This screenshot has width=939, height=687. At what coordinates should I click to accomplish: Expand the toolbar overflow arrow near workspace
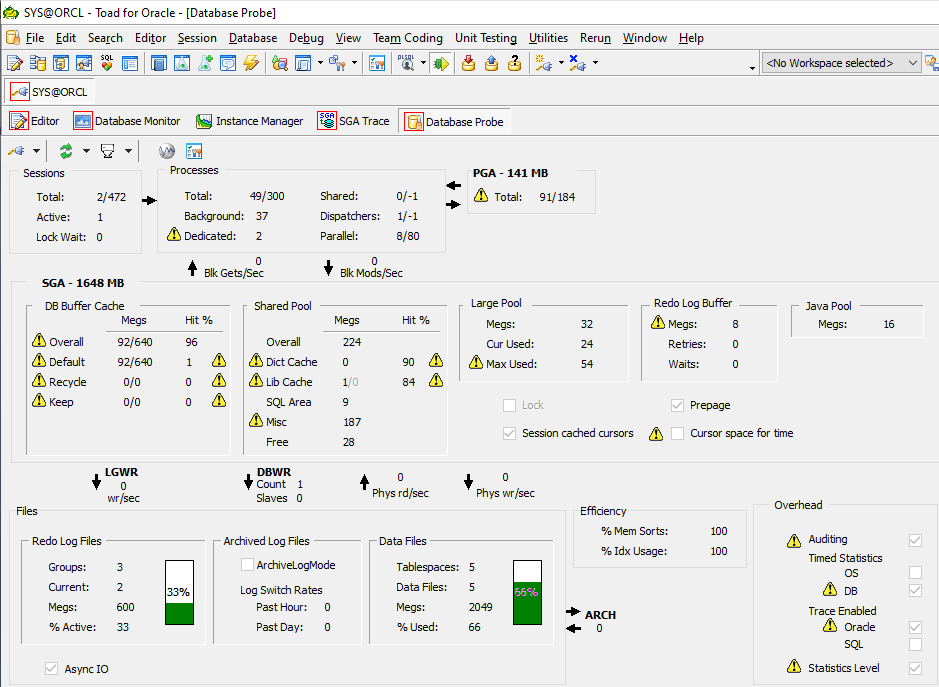point(752,68)
